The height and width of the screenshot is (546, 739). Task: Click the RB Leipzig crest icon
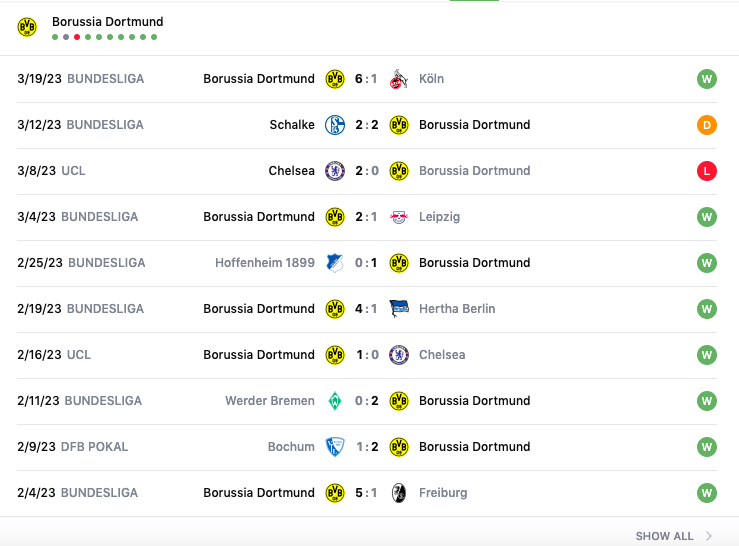click(399, 217)
